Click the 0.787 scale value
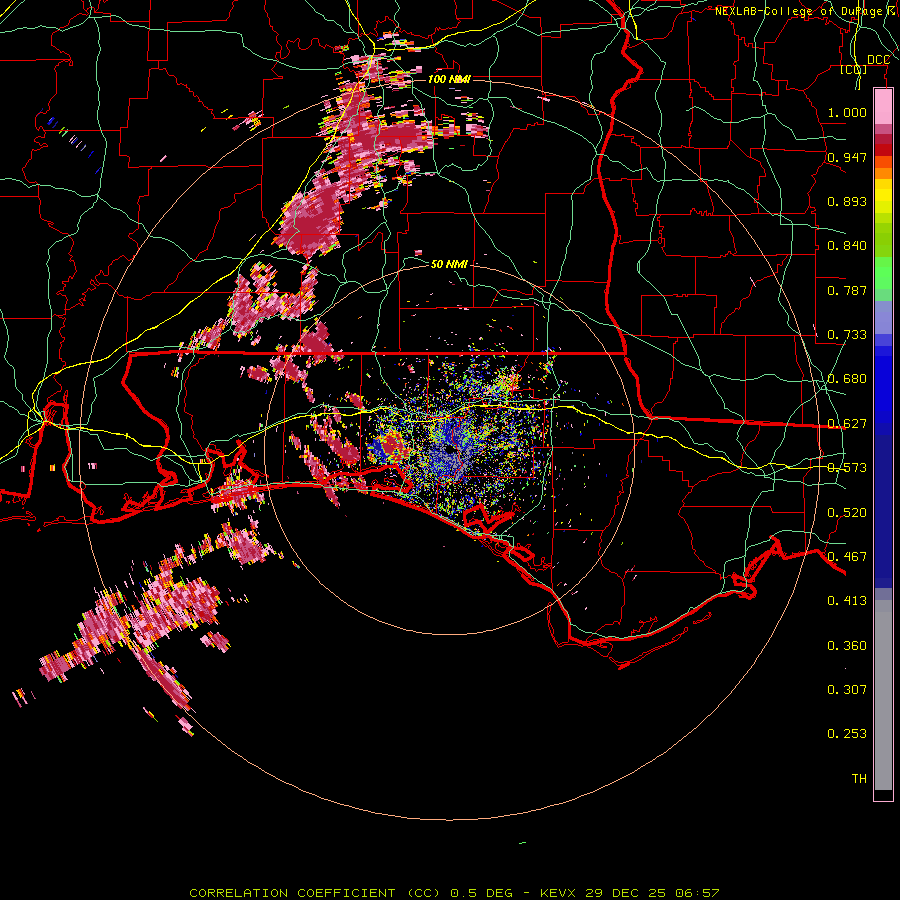Image resolution: width=900 pixels, height=900 pixels. (847, 290)
